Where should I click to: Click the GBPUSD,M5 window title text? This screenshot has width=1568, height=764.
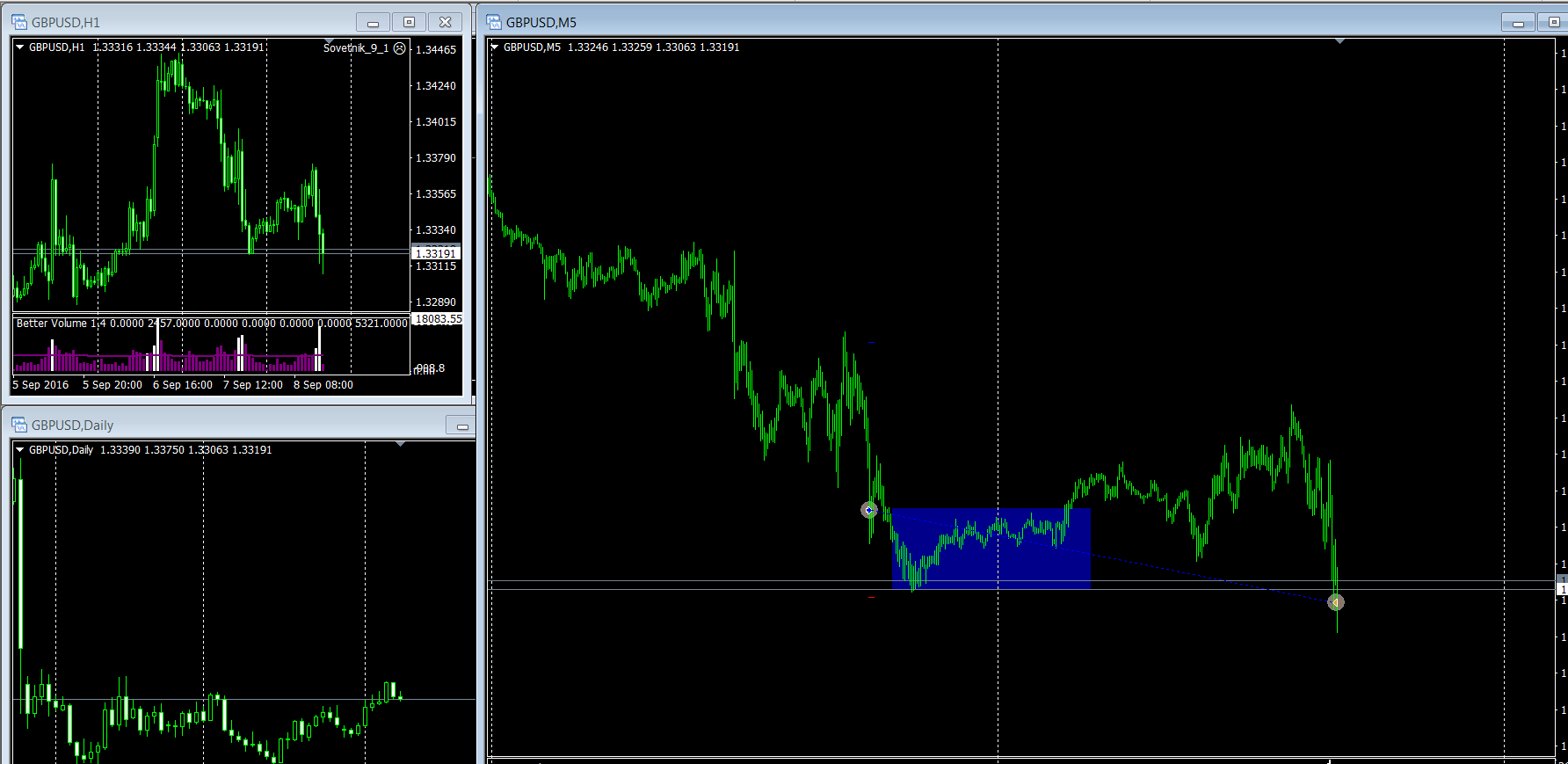pos(541,23)
